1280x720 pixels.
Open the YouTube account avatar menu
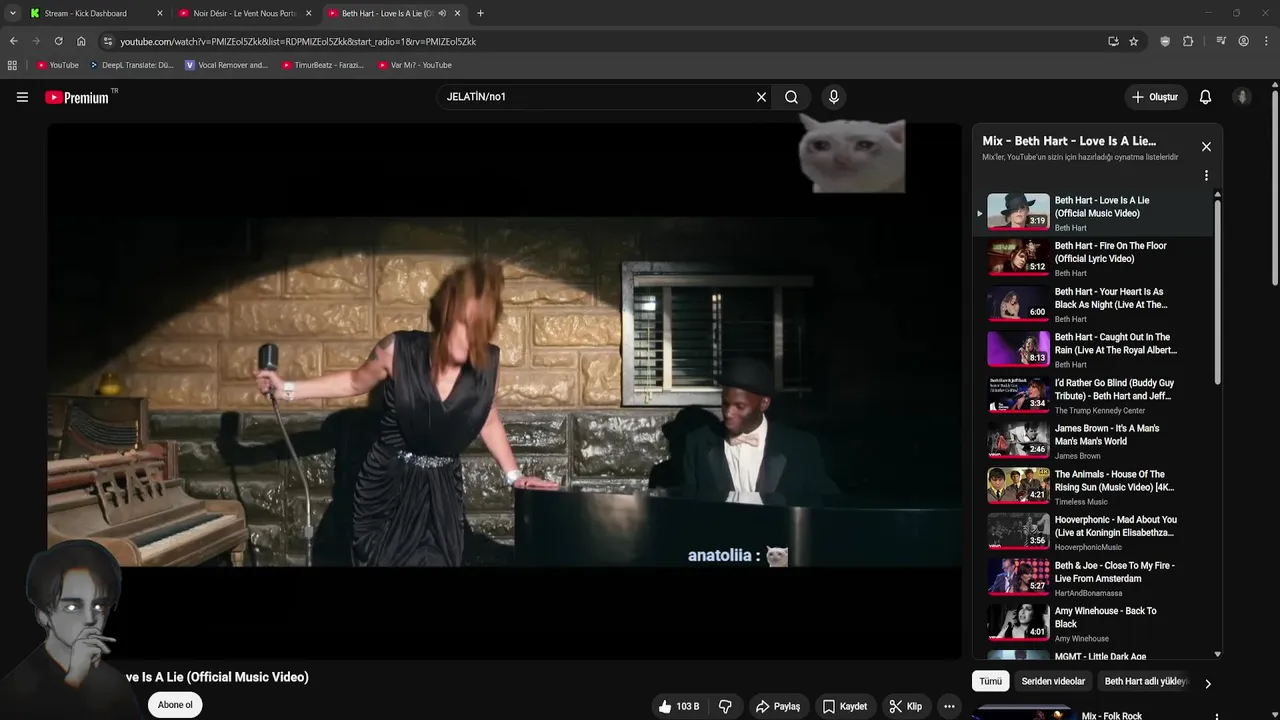(1242, 97)
